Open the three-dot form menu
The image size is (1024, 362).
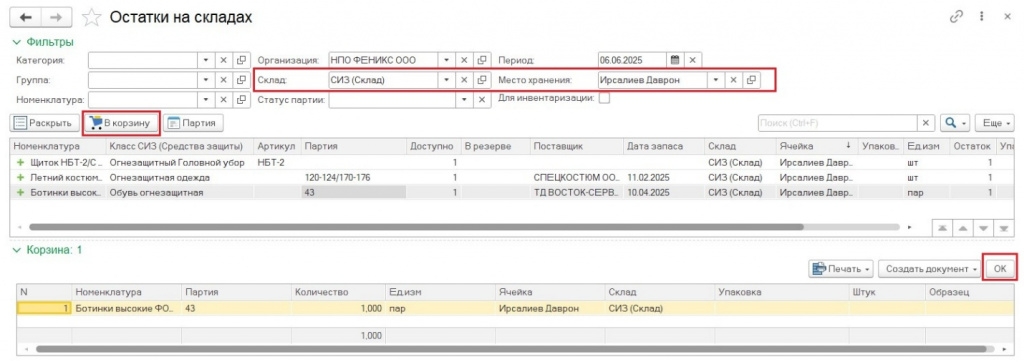[x=982, y=18]
